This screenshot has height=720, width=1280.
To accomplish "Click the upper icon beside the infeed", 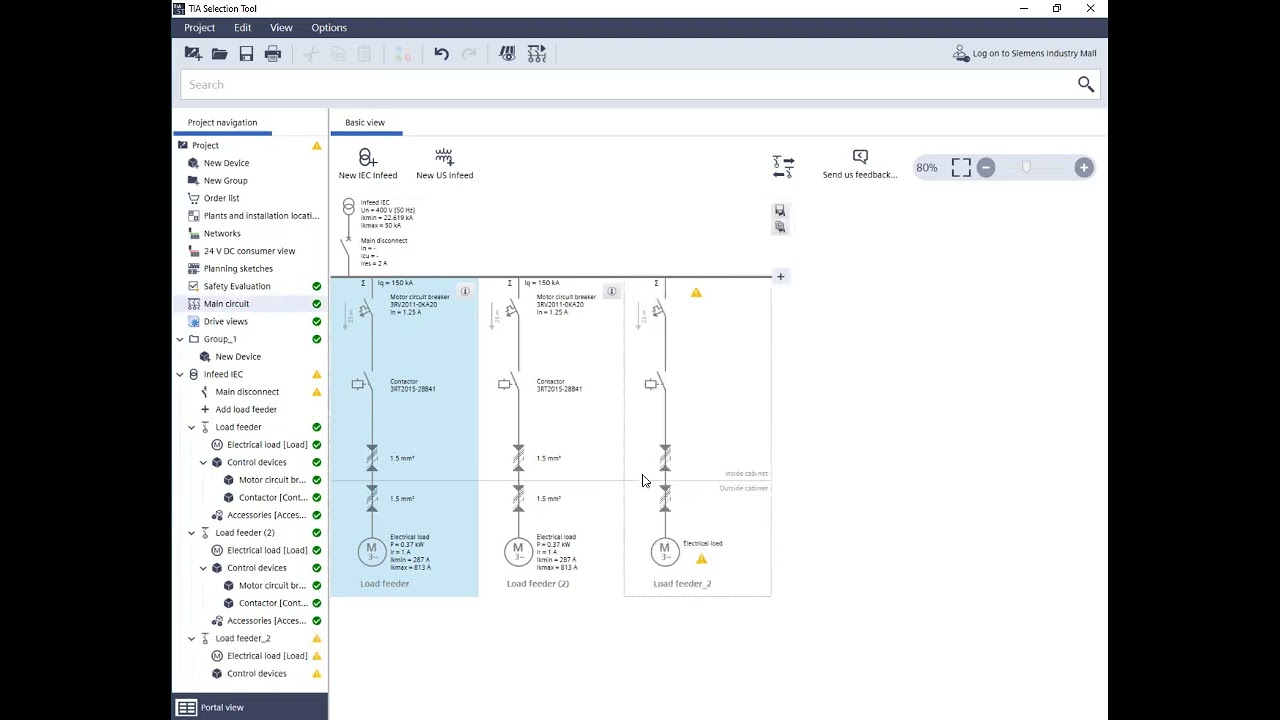I will (780, 211).
